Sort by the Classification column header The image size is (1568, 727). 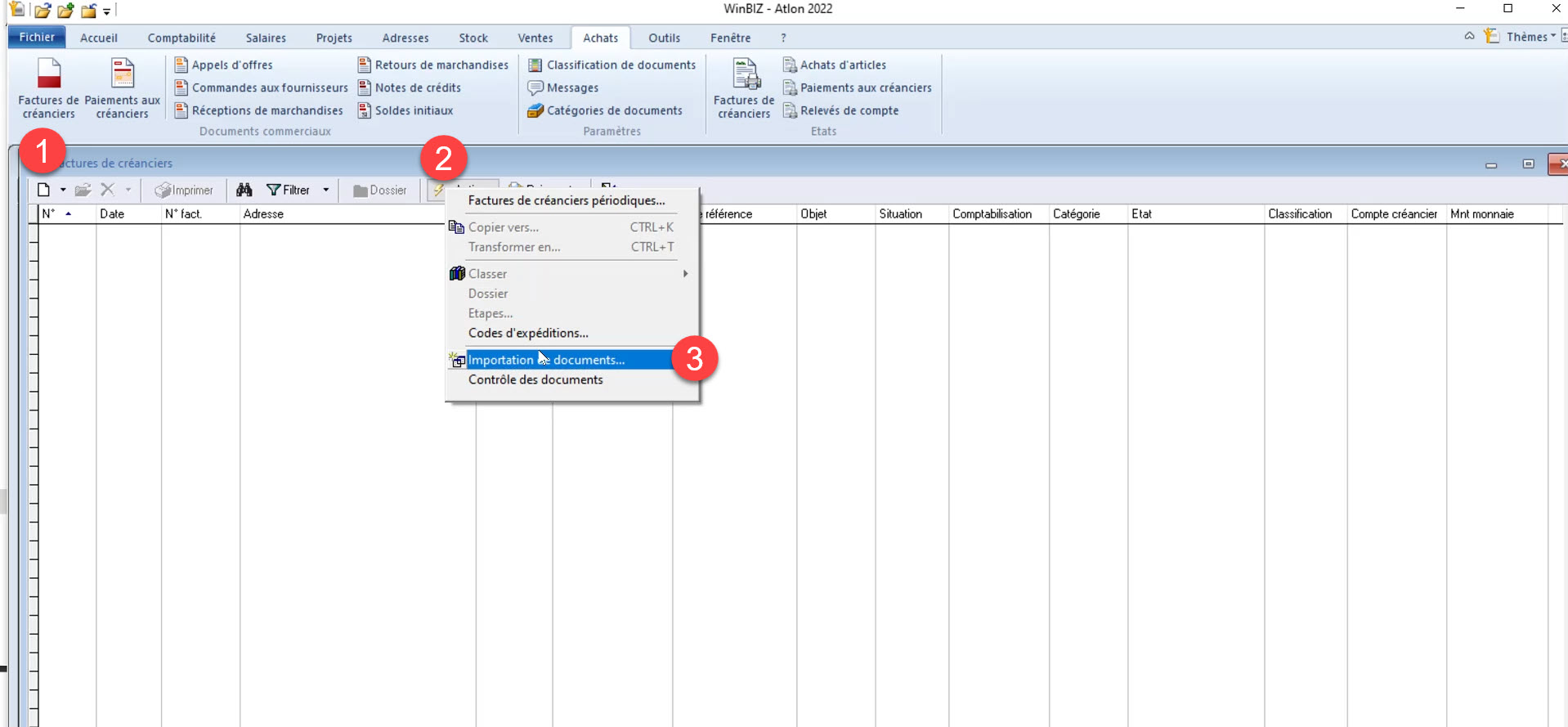(x=1306, y=213)
